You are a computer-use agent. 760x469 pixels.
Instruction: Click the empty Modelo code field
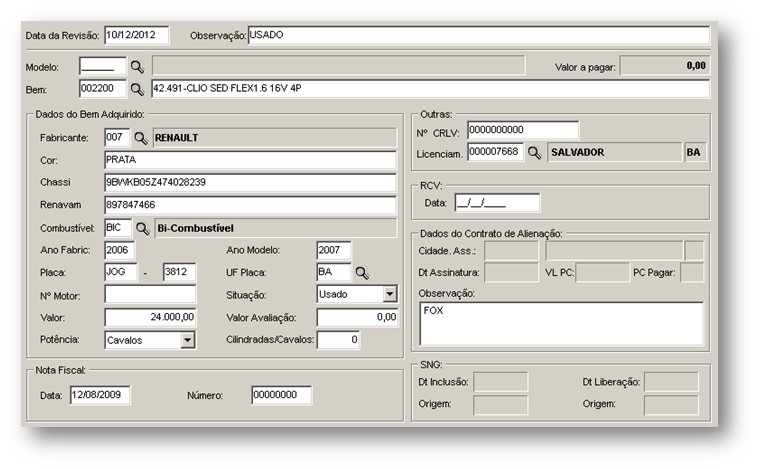pos(102,66)
